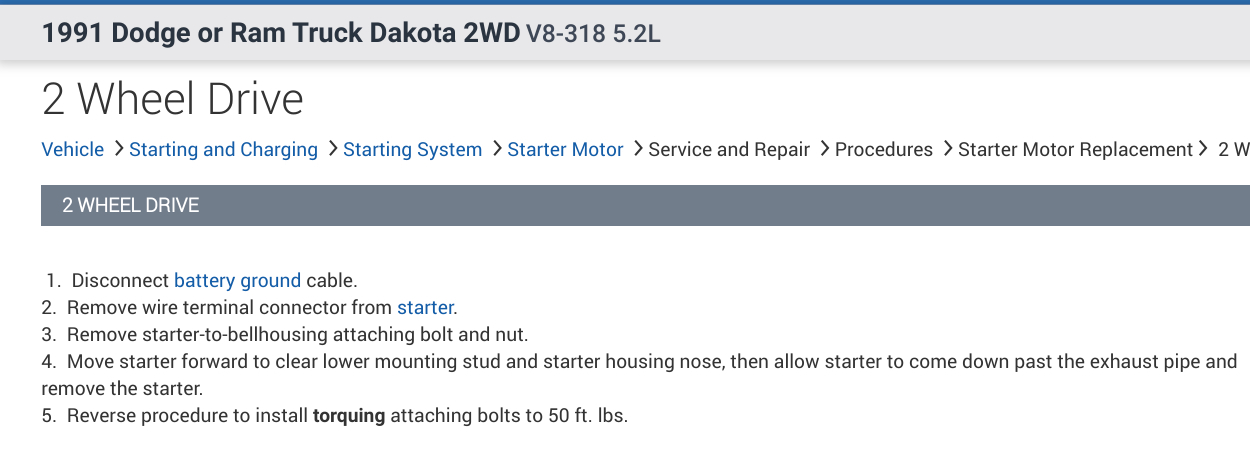Click chevron after Starter Motor Replacement
Image resolution: width=1250 pixels, height=474 pixels.
click(x=1204, y=149)
